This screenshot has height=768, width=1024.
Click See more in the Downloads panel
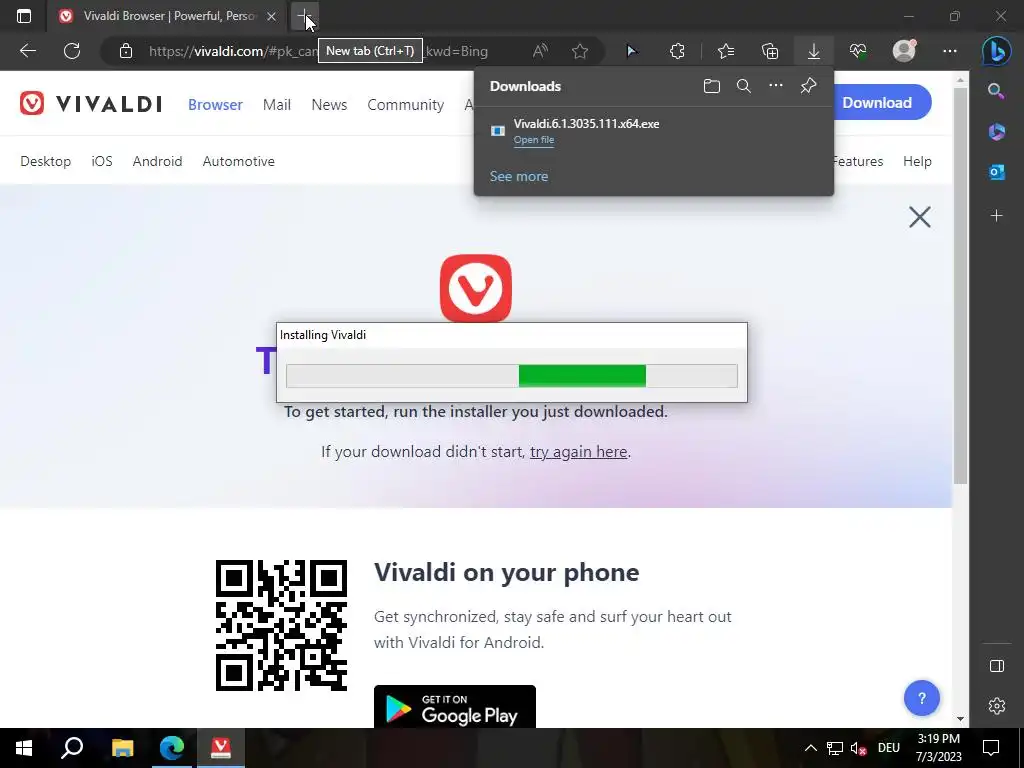[519, 176]
